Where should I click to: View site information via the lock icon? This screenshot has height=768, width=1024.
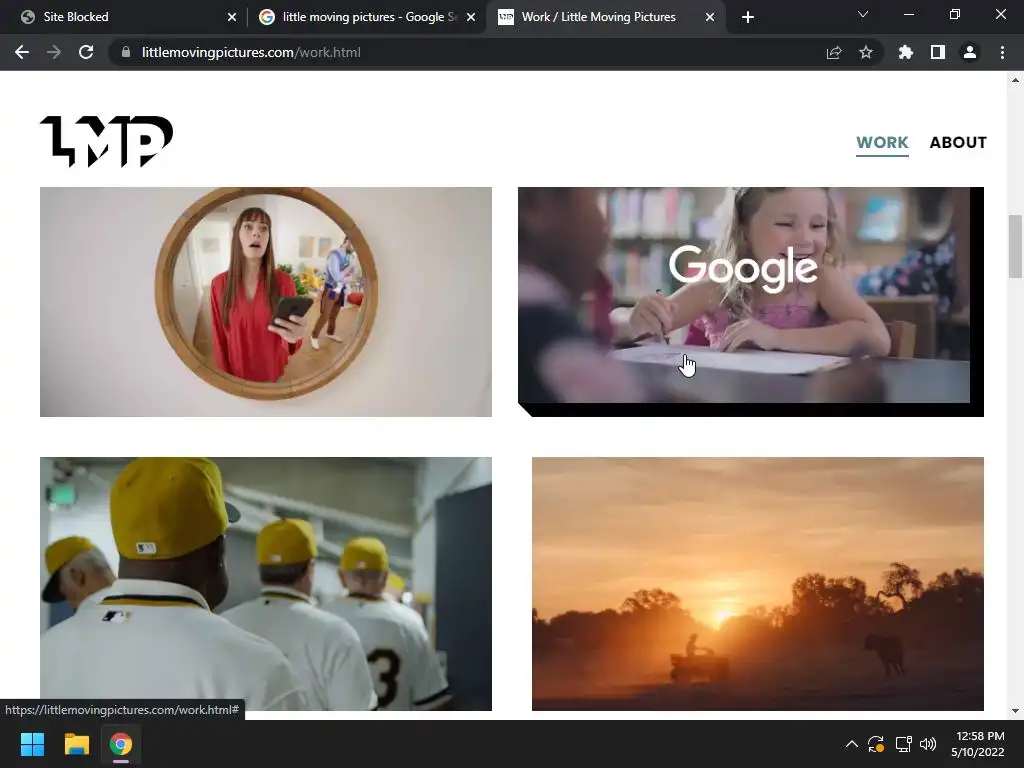[x=126, y=52]
